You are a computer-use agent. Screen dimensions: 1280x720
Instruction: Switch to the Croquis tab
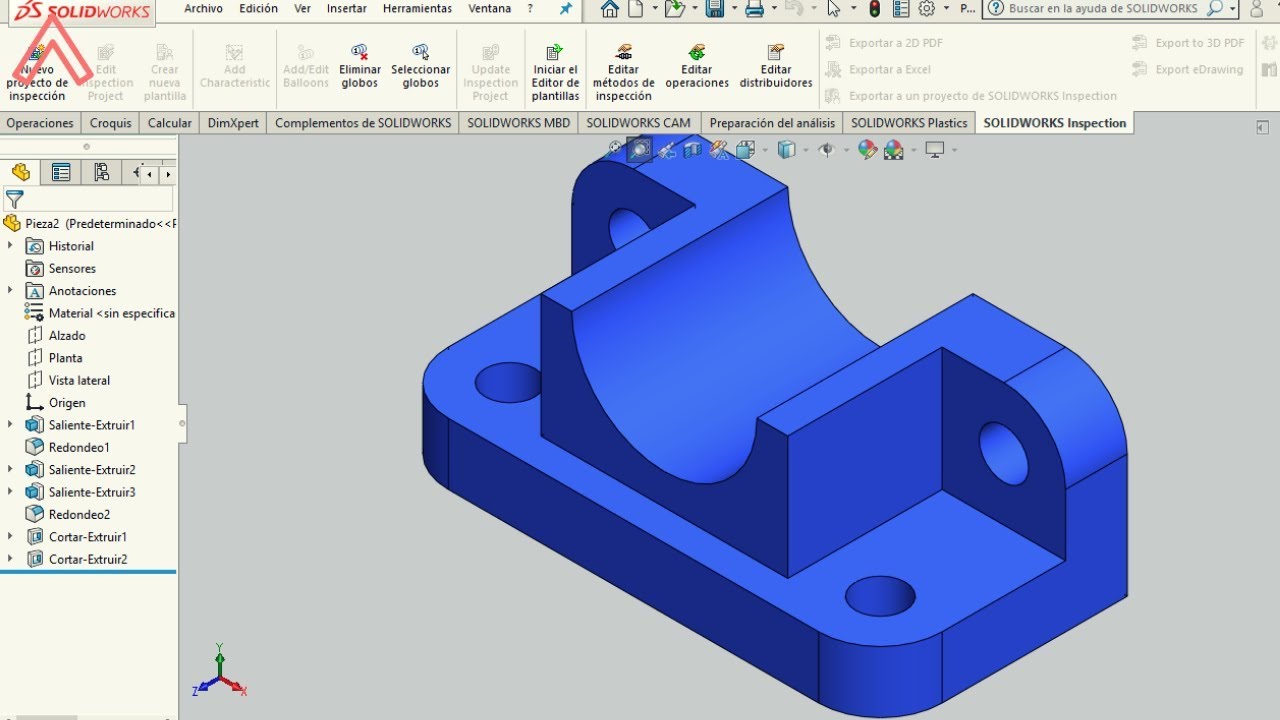coord(110,123)
